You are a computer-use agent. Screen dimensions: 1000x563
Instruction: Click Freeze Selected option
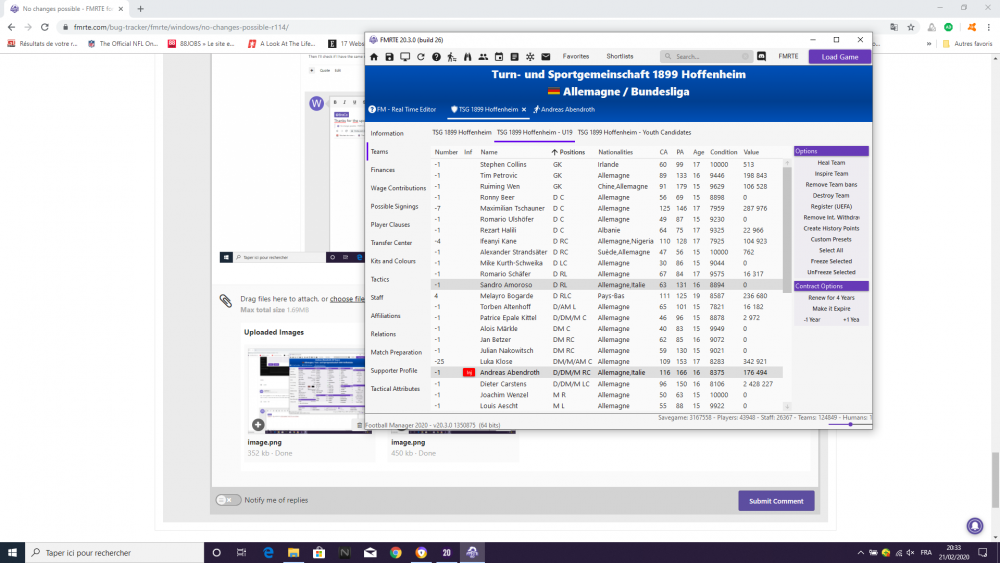point(831,261)
